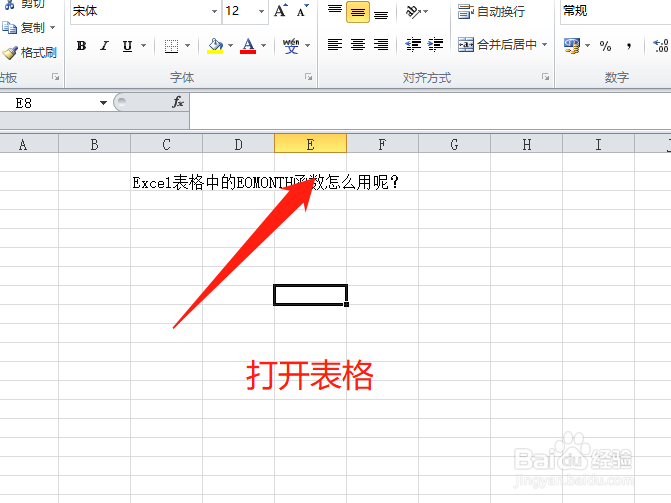
Task: Expand 合并后居中 dropdown arrow
Action: click(545, 45)
